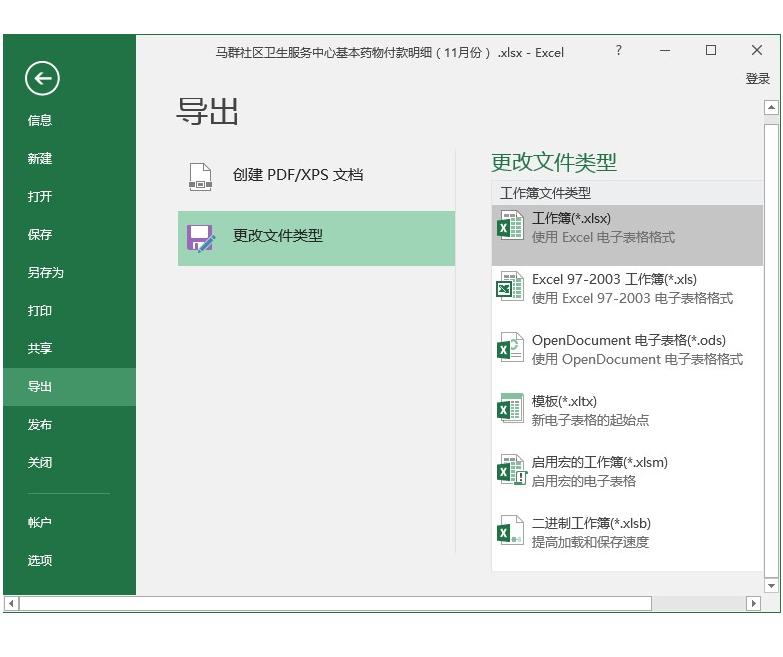Click the vertical scrollbar up arrow
The height and width of the screenshot is (657, 783).
coord(771,107)
